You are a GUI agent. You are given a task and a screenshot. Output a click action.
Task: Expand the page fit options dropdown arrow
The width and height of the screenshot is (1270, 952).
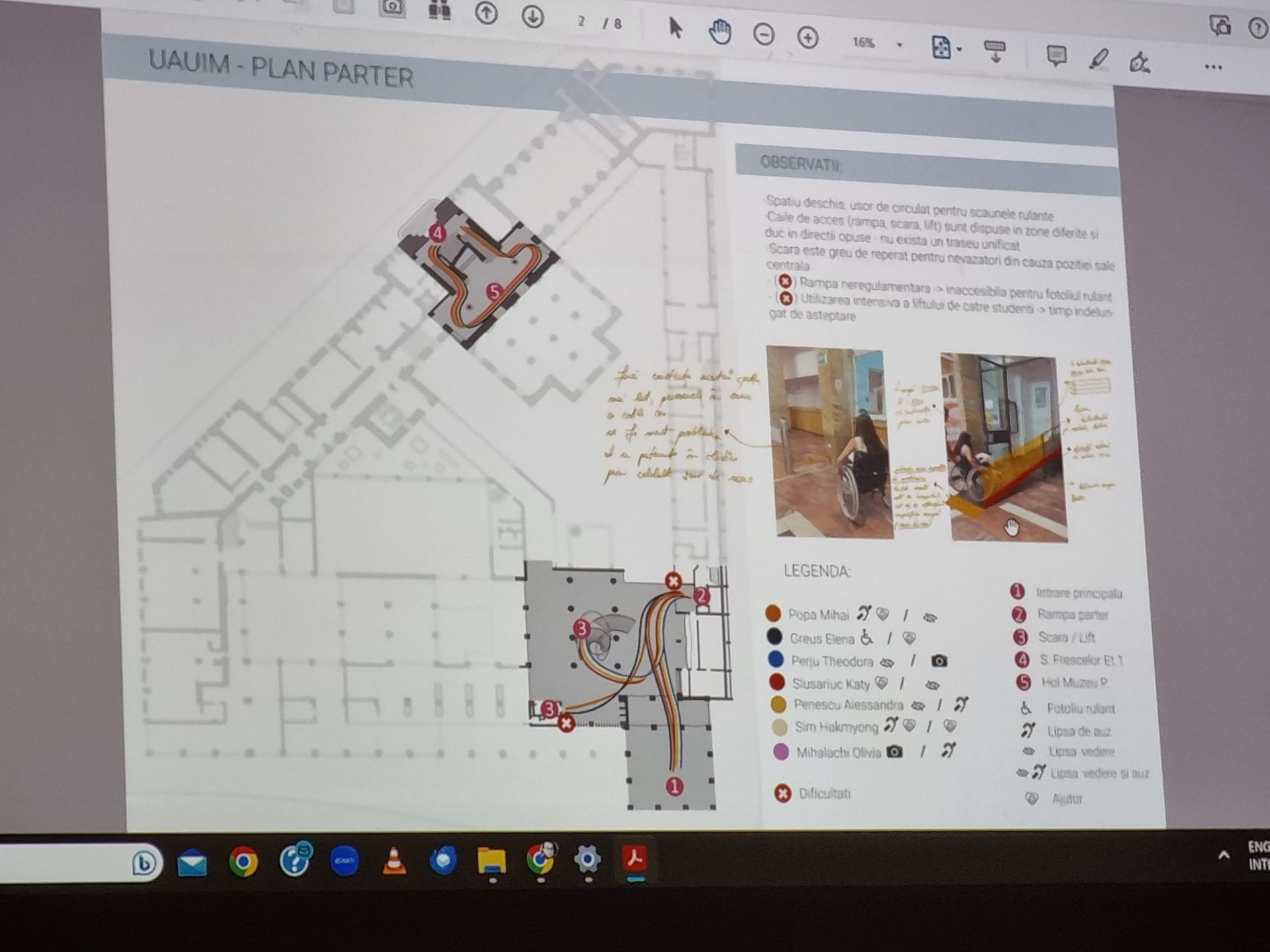click(960, 50)
